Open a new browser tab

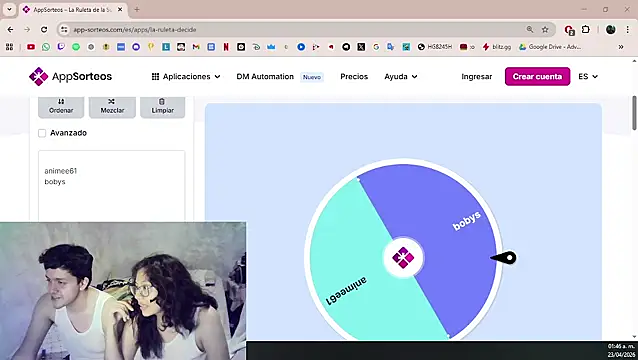pos(137,9)
